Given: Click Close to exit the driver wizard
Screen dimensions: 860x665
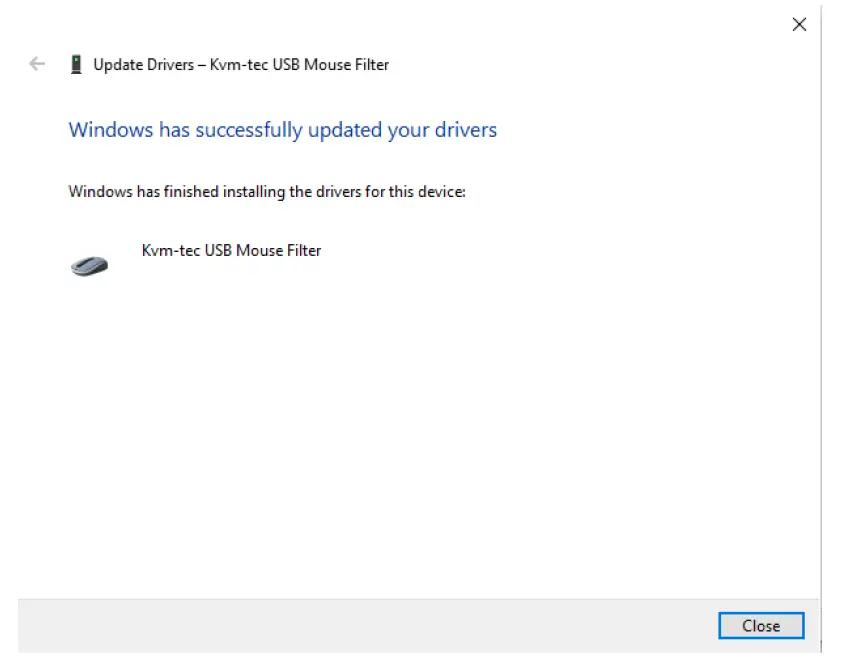Looking at the screenshot, I should click(x=761, y=626).
